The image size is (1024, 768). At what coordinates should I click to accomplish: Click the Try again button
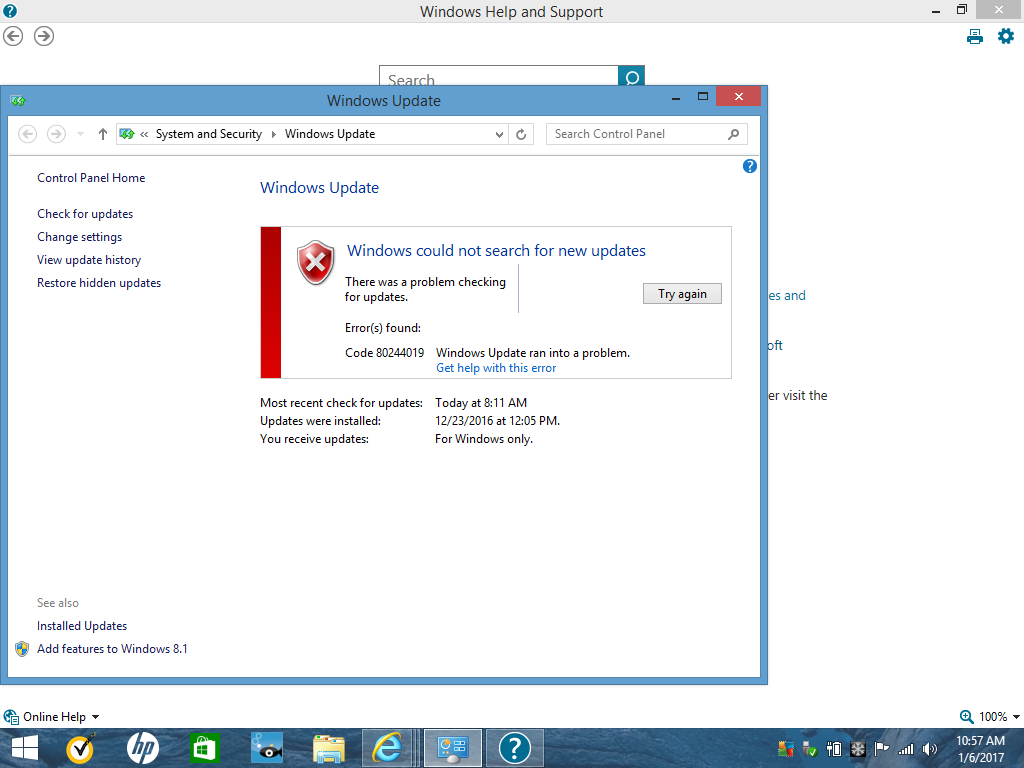coord(682,294)
